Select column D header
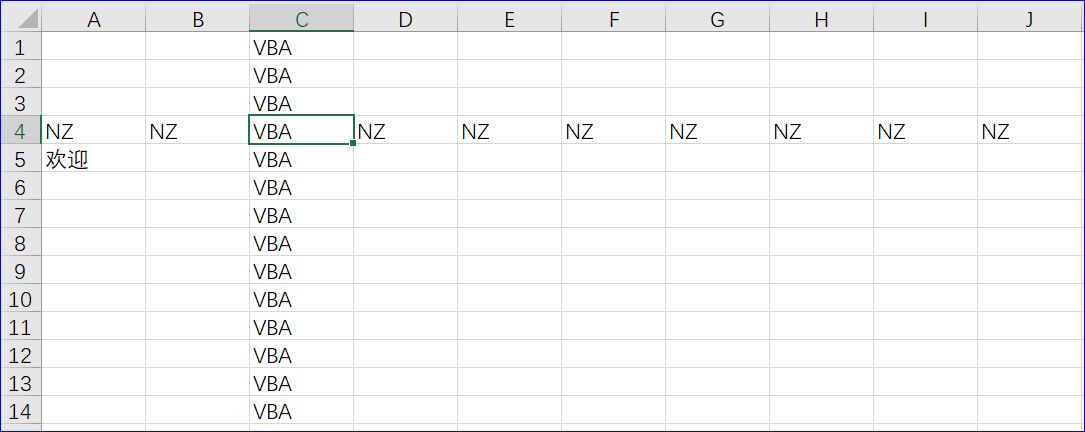1085x432 pixels. click(x=405, y=20)
